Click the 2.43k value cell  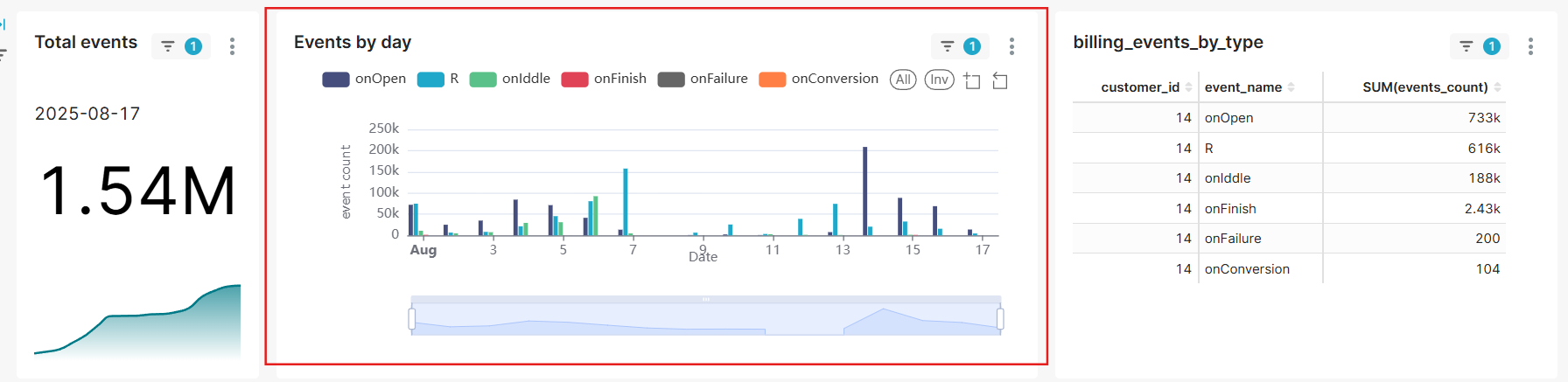coord(1414,209)
